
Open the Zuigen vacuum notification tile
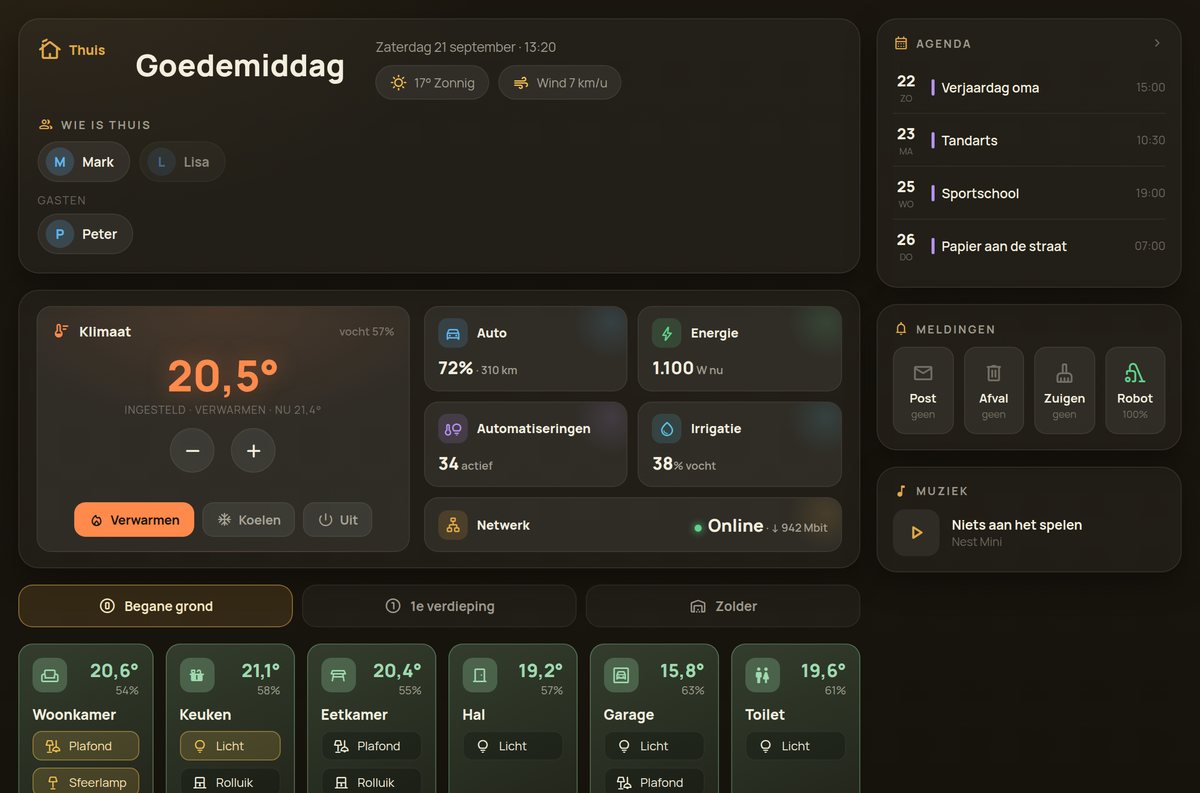click(1064, 390)
